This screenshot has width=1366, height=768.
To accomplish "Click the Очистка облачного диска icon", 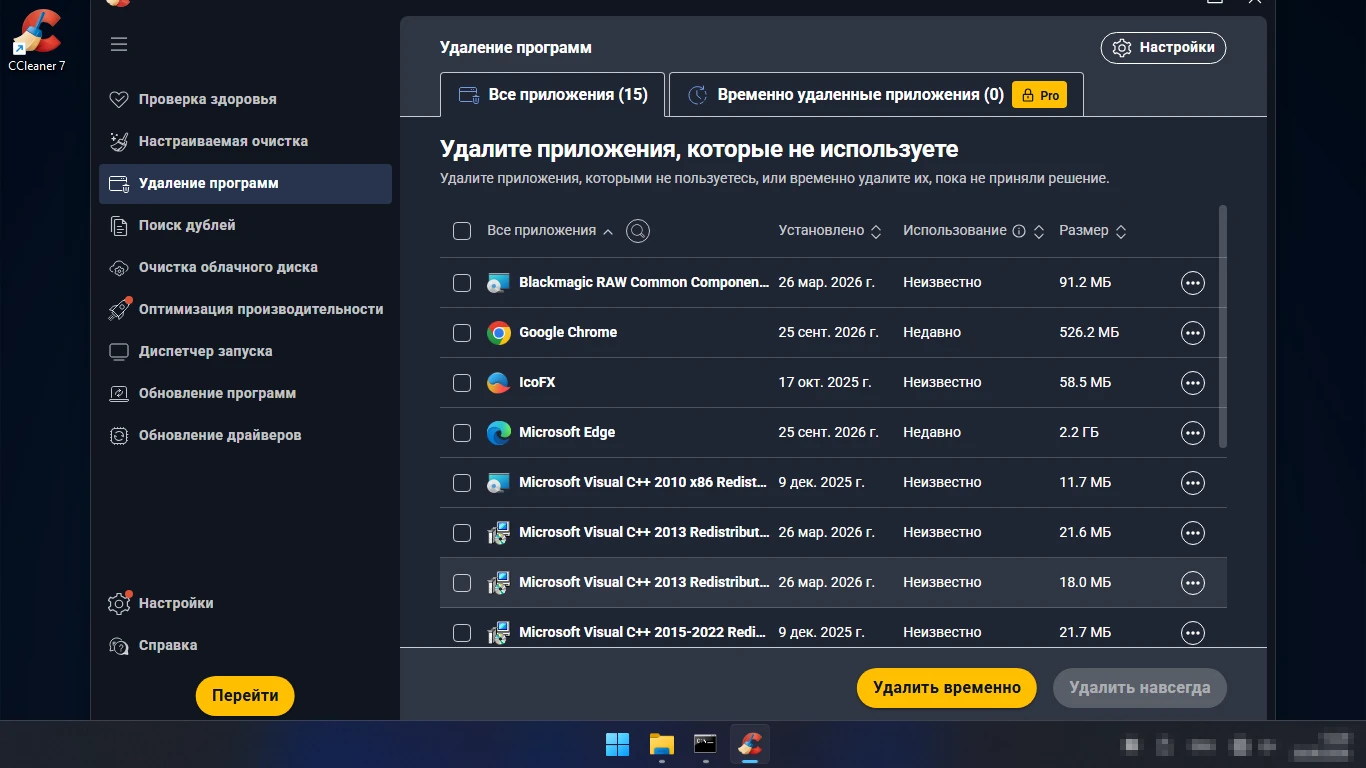I will pyautogui.click(x=119, y=267).
